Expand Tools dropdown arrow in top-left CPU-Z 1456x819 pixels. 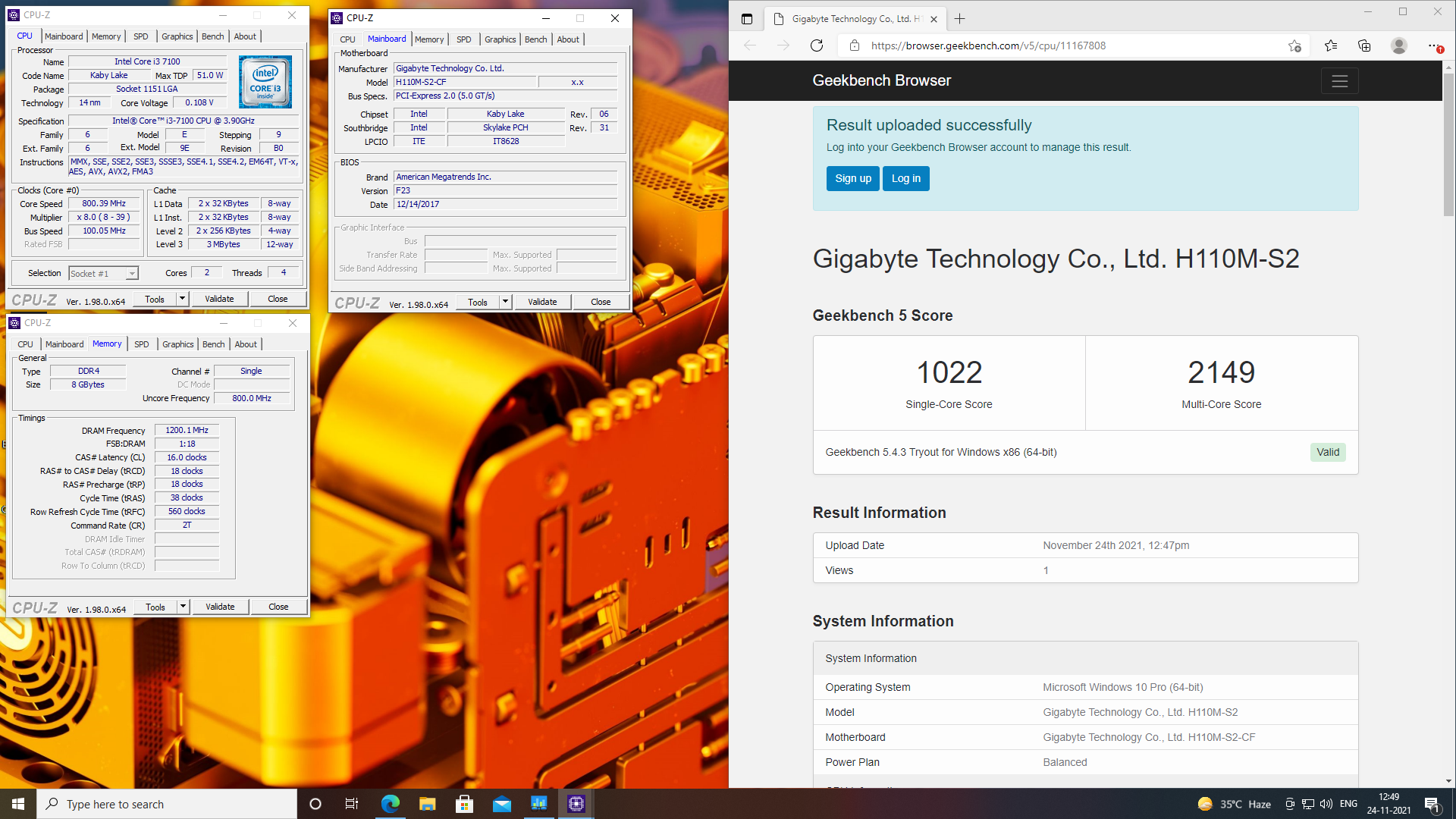pyautogui.click(x=182, y=299)
